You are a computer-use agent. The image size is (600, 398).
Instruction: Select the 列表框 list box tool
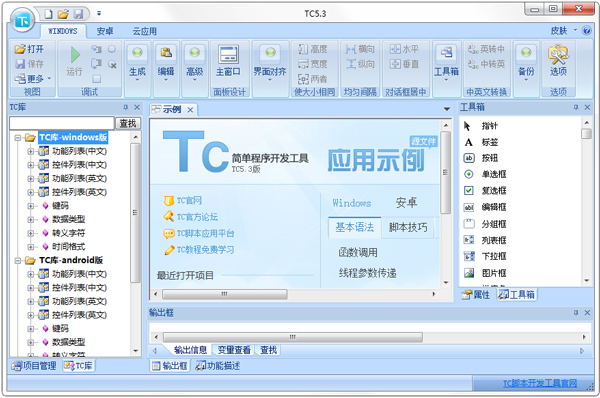485,240
